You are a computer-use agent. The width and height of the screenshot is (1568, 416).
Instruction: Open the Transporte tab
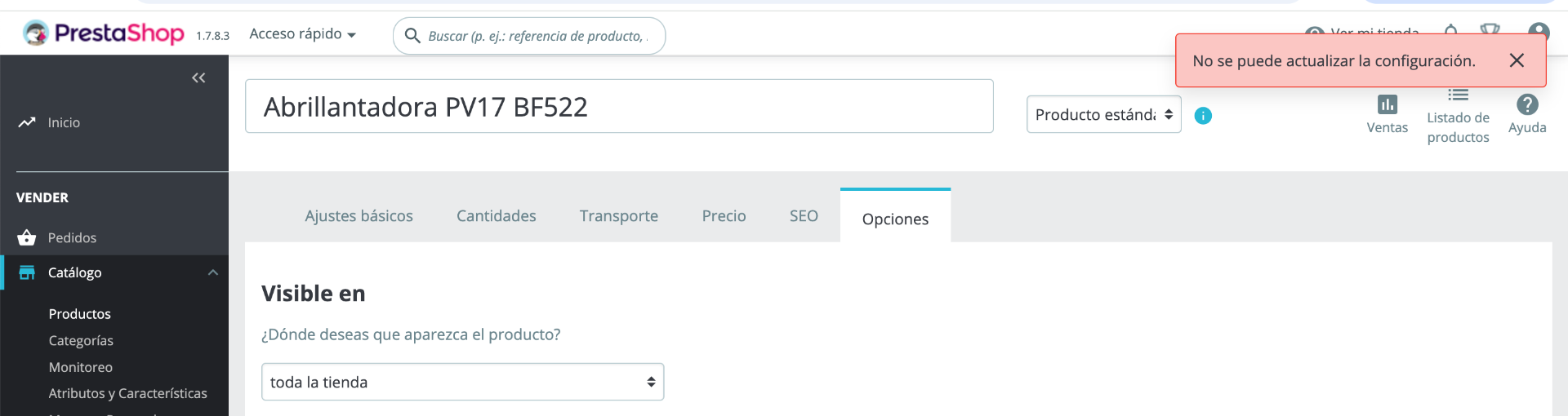(618, 216)
